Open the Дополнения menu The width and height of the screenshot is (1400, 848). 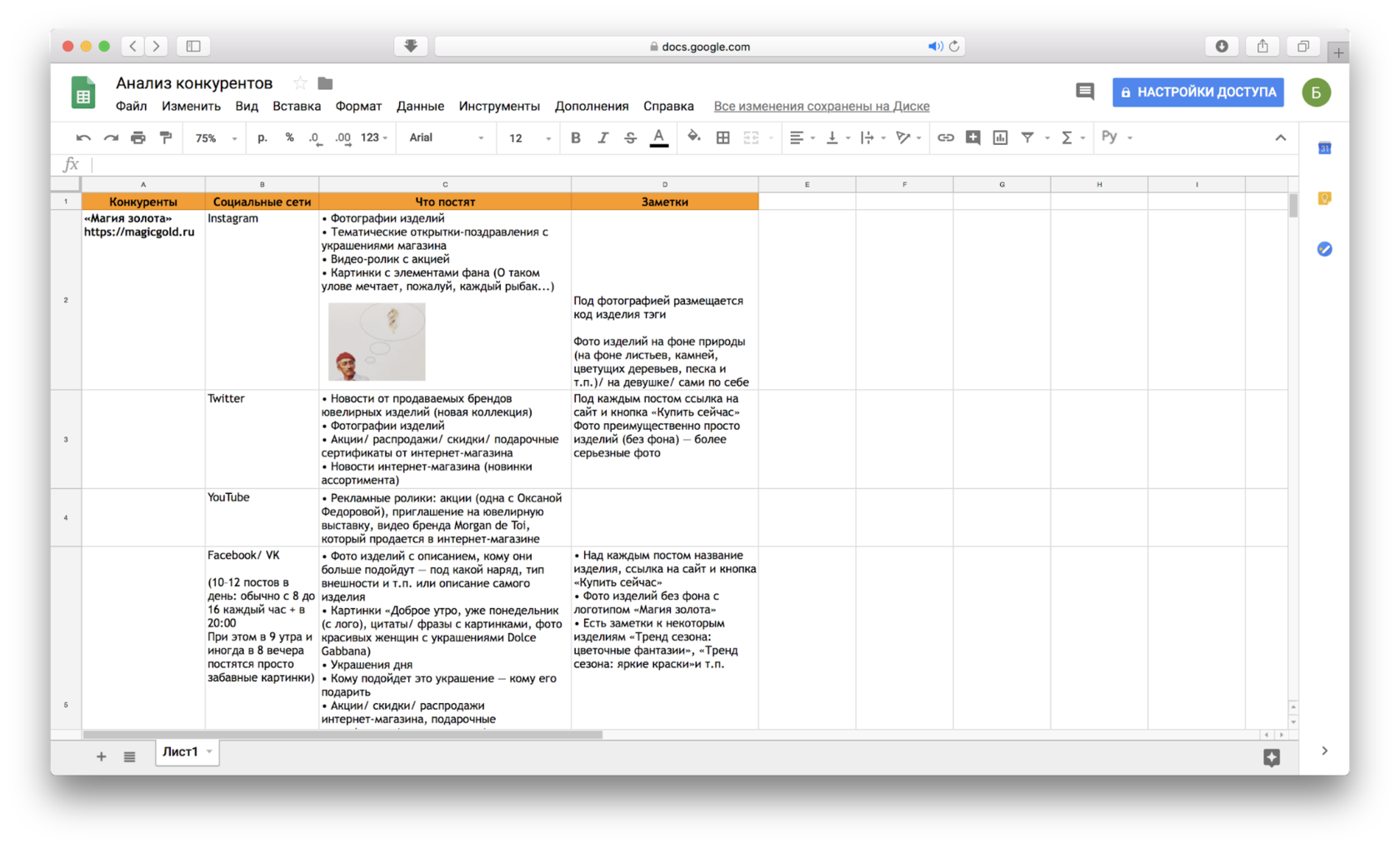tap(592, 107)
